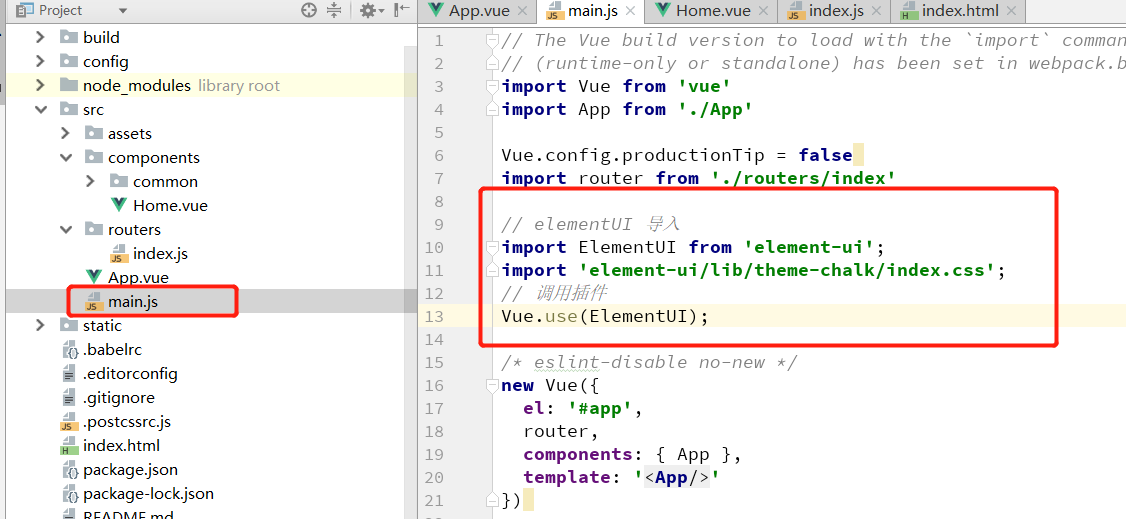Click the Vue icon of Home.vue in tree
Image resolution: width=1126 pixels, height=519 pixels.
[x=118, y=205]
